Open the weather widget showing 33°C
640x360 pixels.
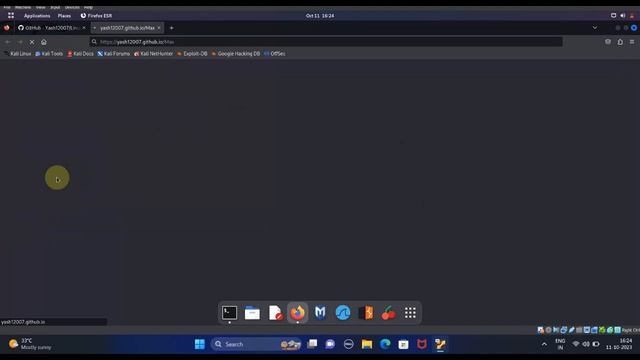(31, 344)
